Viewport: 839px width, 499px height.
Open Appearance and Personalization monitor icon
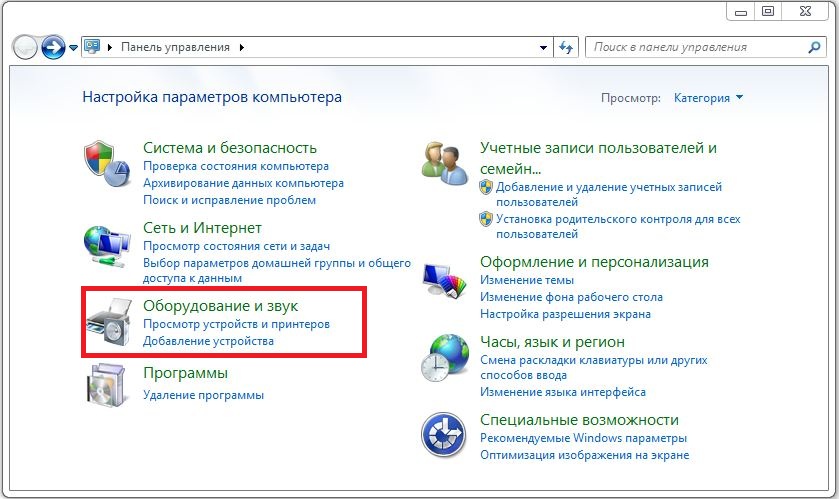(x=445, y=280)
